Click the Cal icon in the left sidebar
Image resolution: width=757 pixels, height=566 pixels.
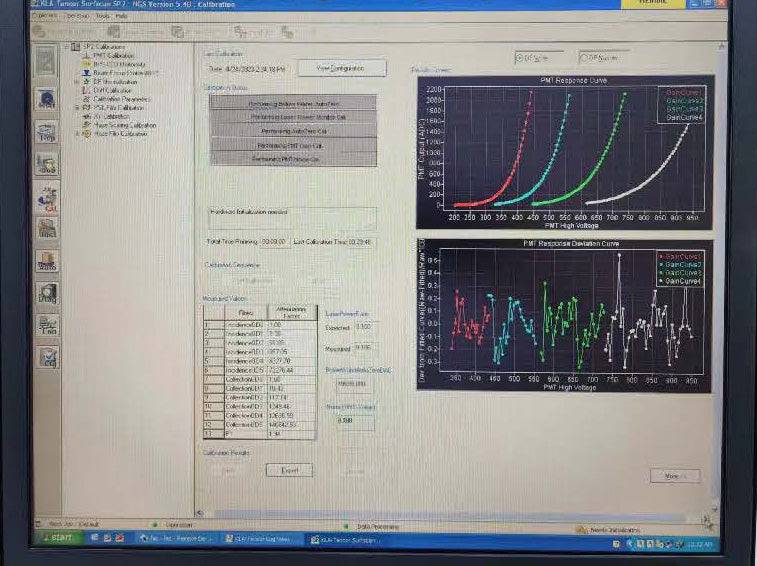pyautogui.click(x=47, y=198)
